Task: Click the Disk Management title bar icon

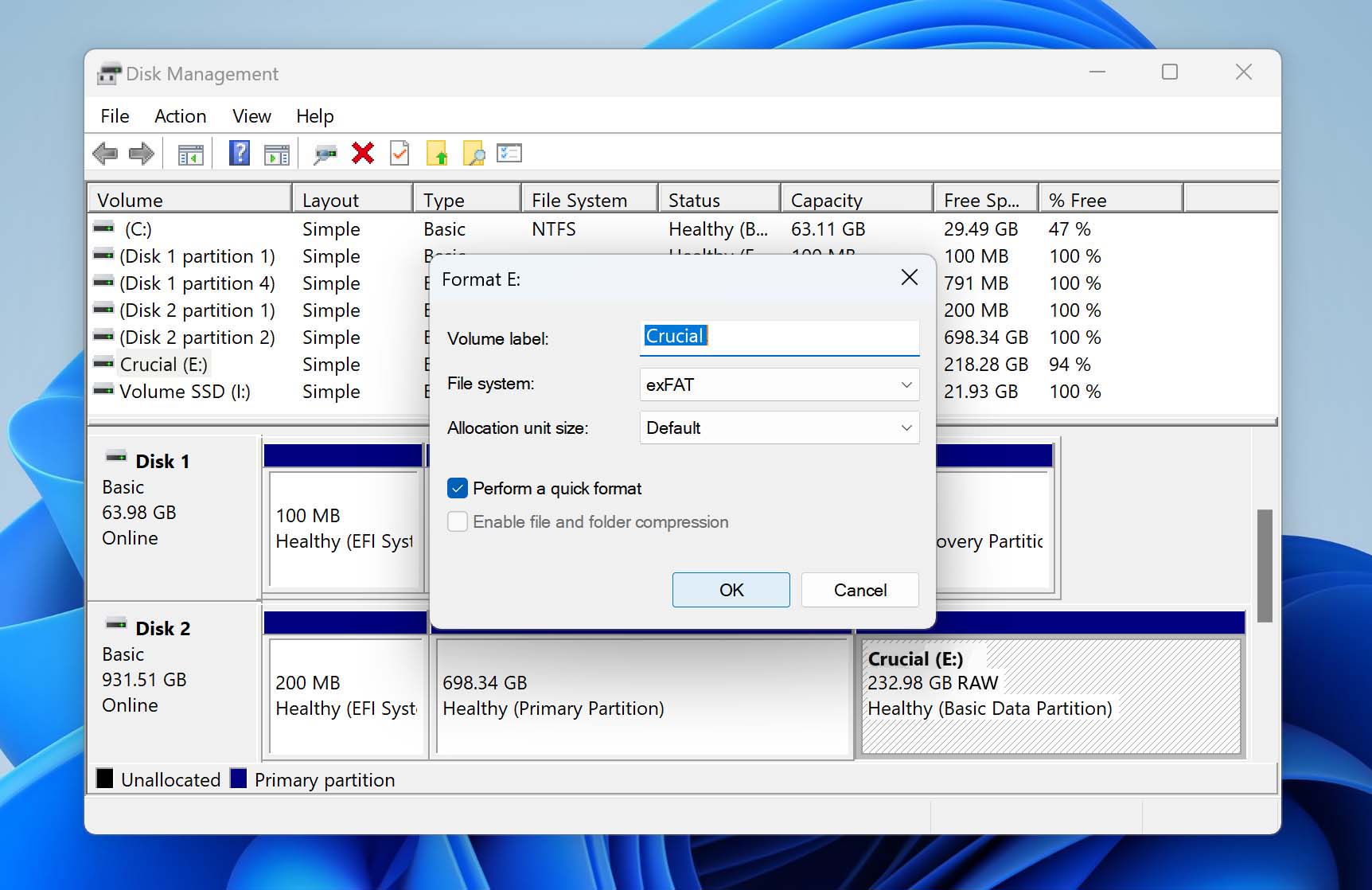Action: 109,73
